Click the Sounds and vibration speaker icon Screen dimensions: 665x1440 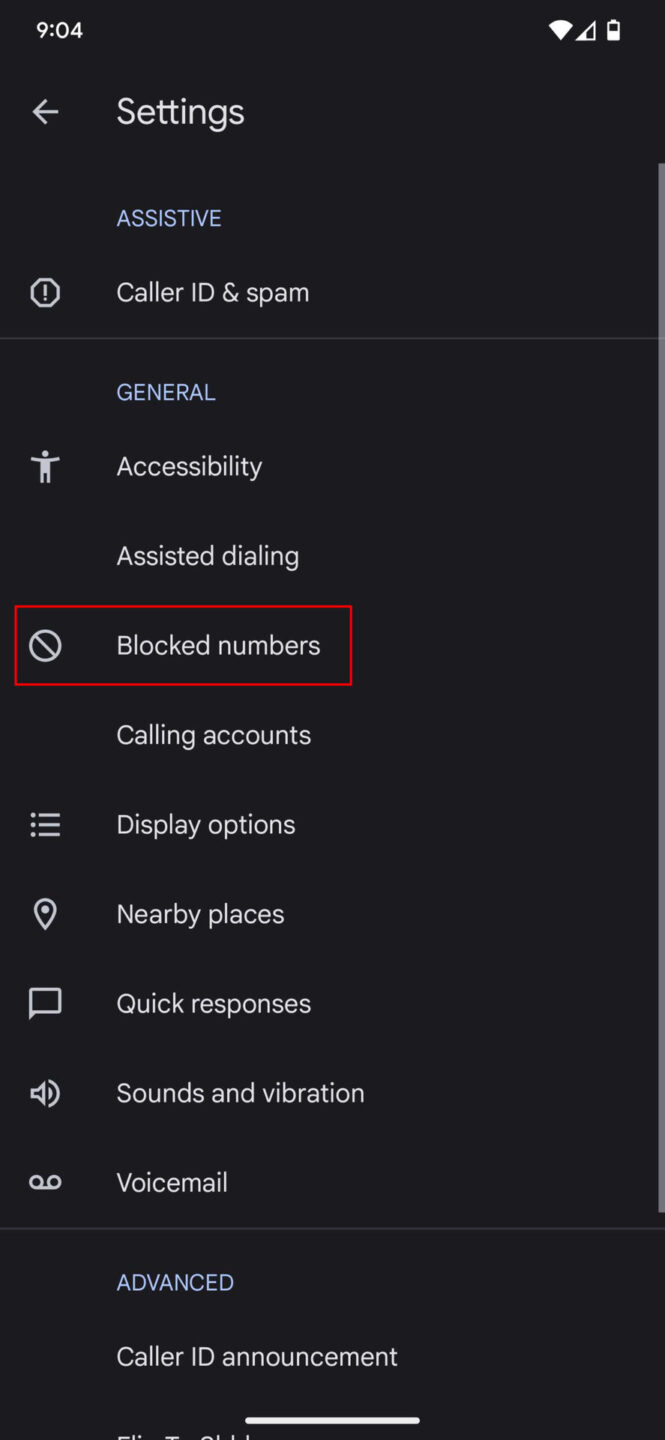(x=45, y=1093)
